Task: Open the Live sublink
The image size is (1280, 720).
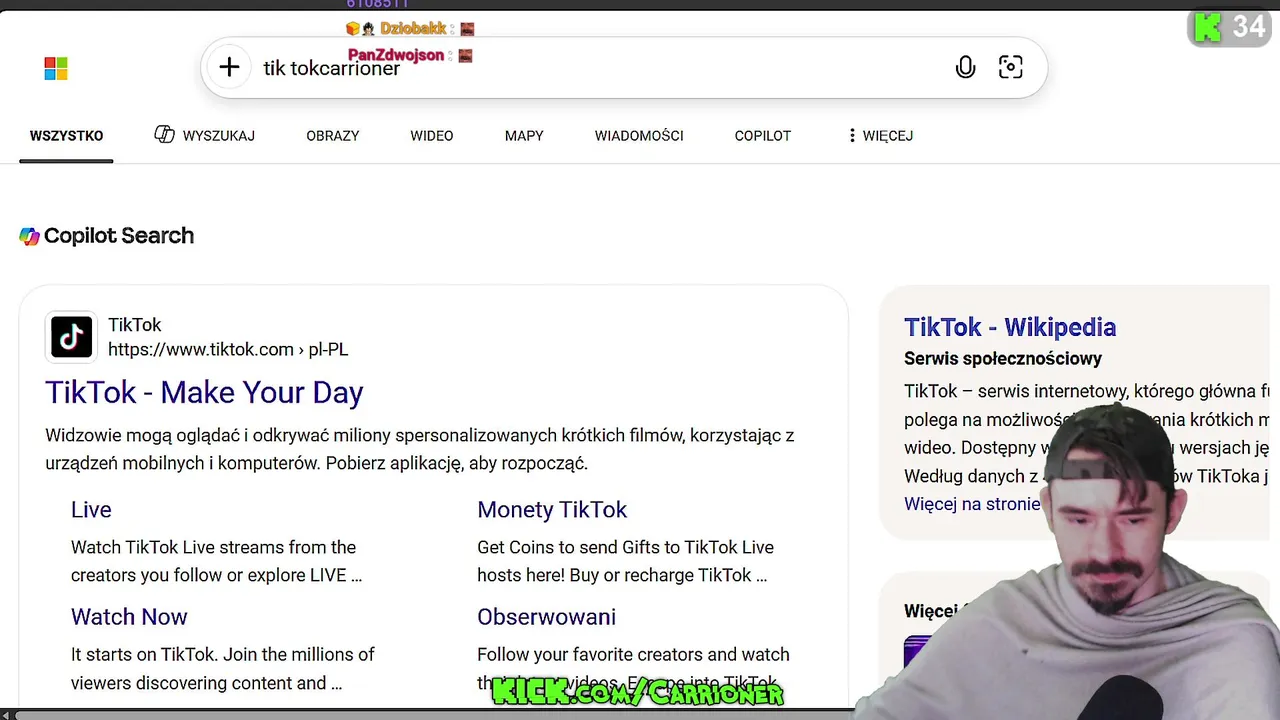Action: pos(91,510)
